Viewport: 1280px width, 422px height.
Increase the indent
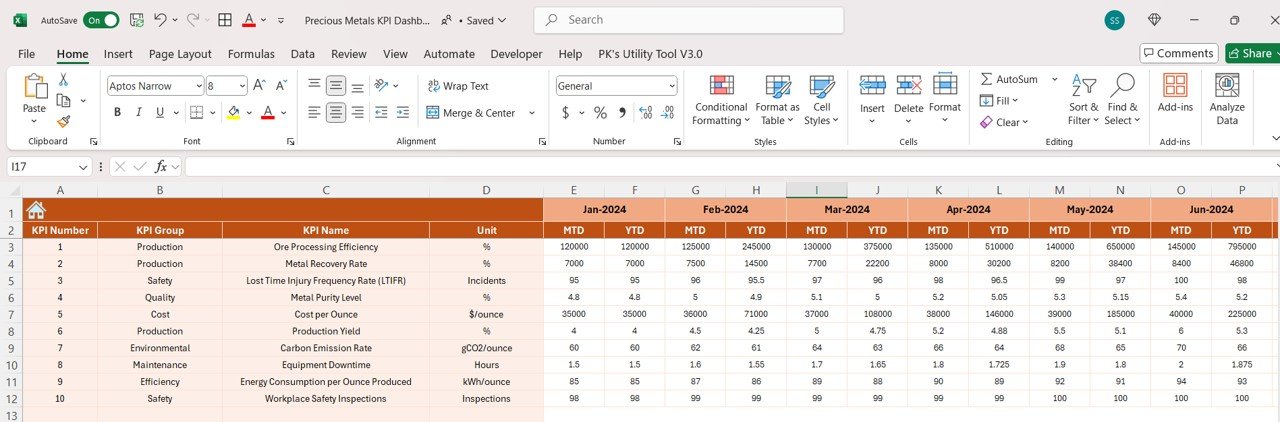click(x=404, y=113)
